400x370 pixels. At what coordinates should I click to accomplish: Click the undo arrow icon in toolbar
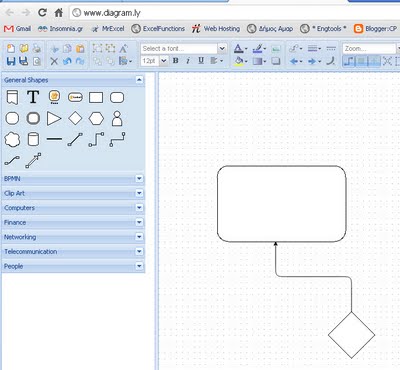67,61
